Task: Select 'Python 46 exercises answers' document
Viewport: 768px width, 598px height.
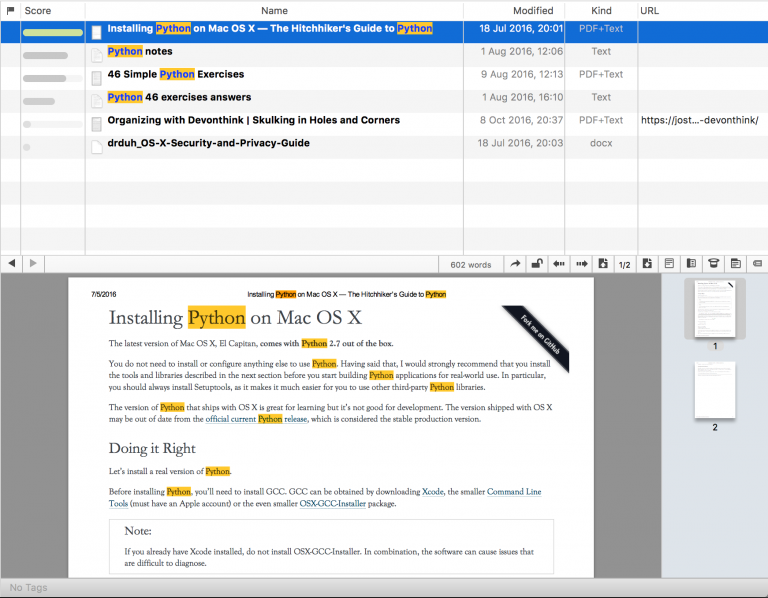Action: [179, 97]
